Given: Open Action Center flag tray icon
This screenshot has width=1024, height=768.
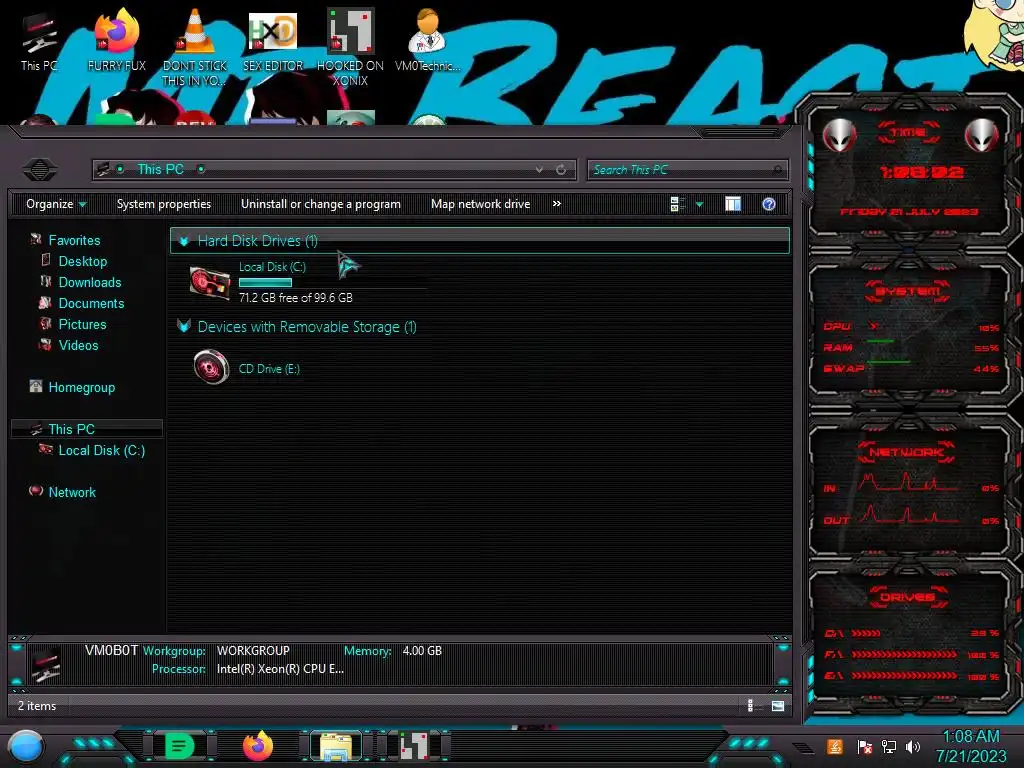Looking at the screenshot, I should pos(864,746).
